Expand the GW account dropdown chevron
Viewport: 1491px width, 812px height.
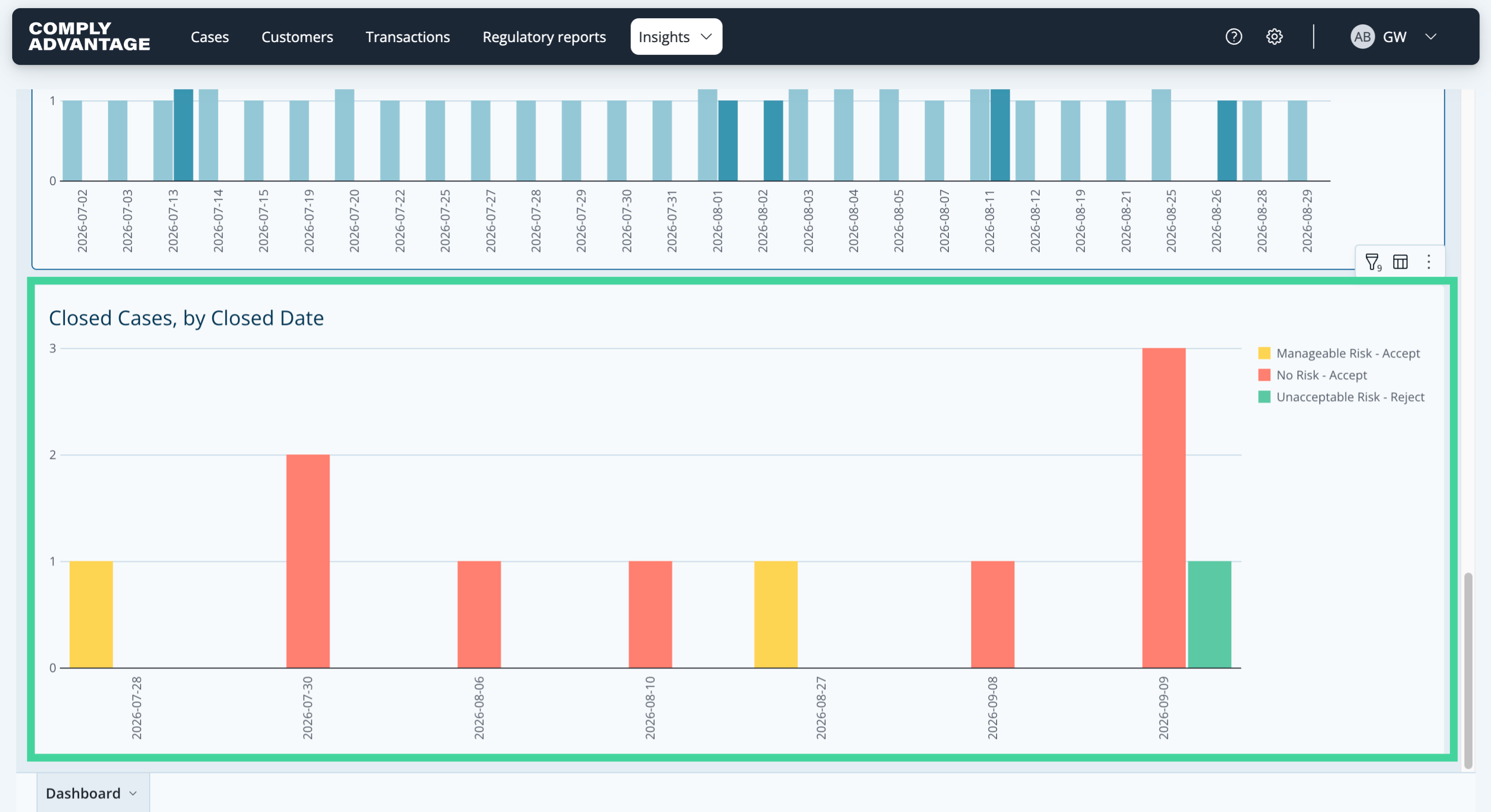pos(1431,37)
